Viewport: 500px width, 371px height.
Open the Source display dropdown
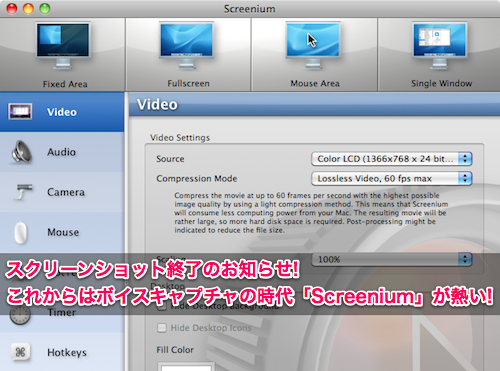pyautogui.click(x=392, y=159)
